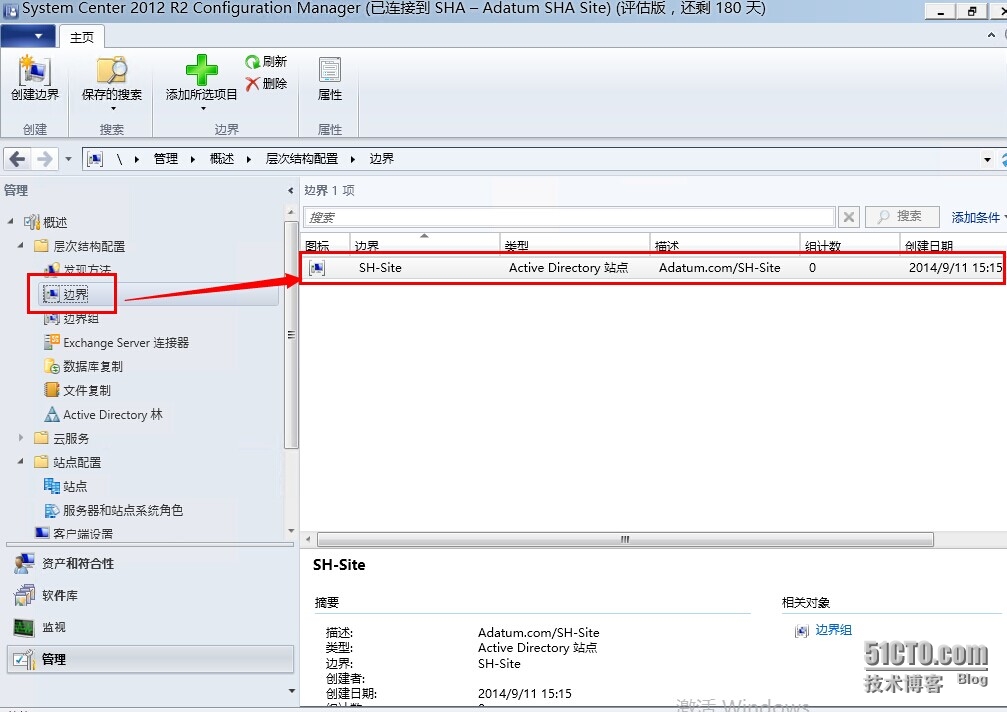Collapse the 层次结构配置 folder node
Screen dimensions: 1007x712
click(x=21, y=245)
